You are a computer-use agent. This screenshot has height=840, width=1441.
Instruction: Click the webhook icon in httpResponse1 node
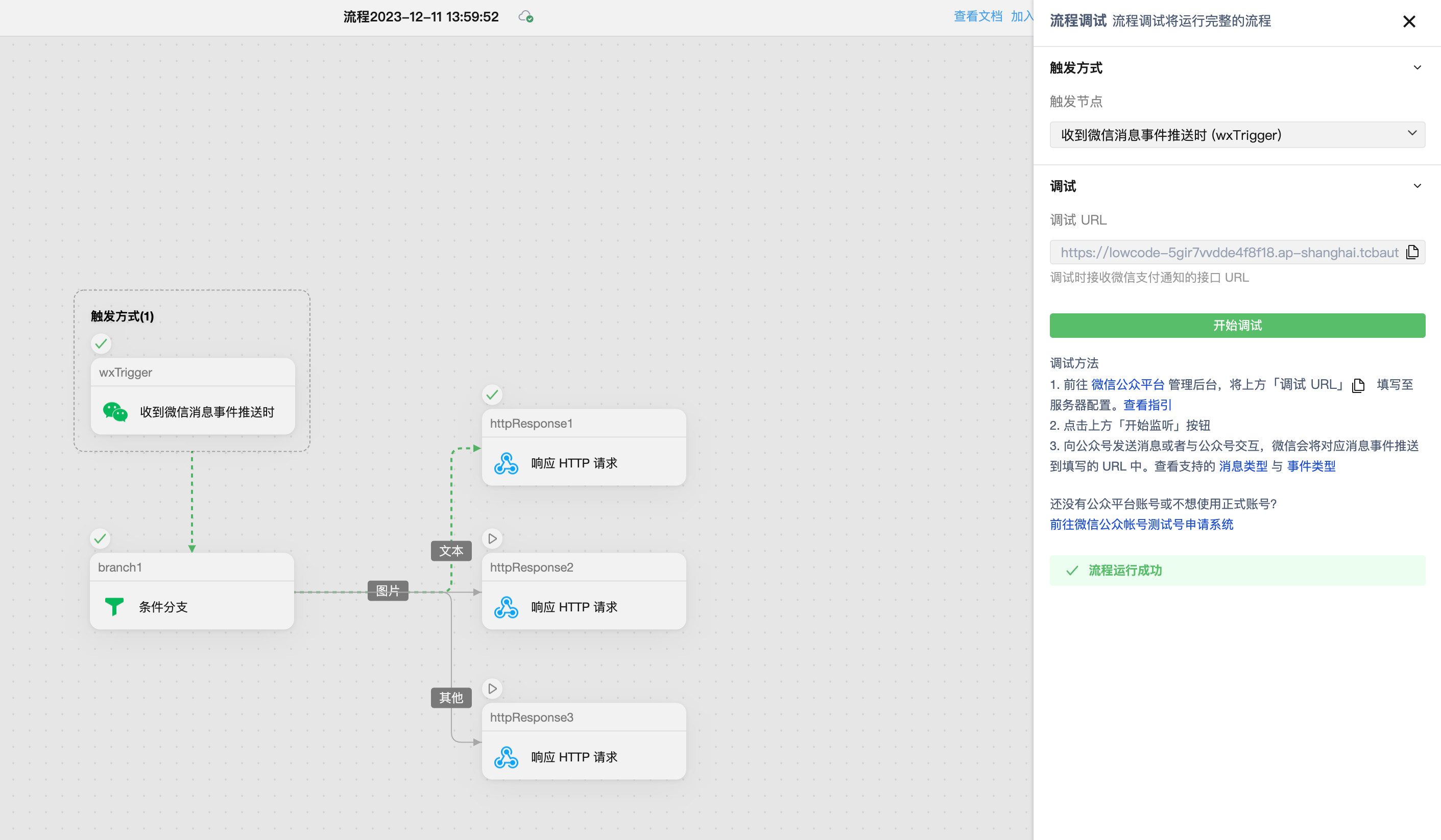pyautogui.click(x=506, y=463)
